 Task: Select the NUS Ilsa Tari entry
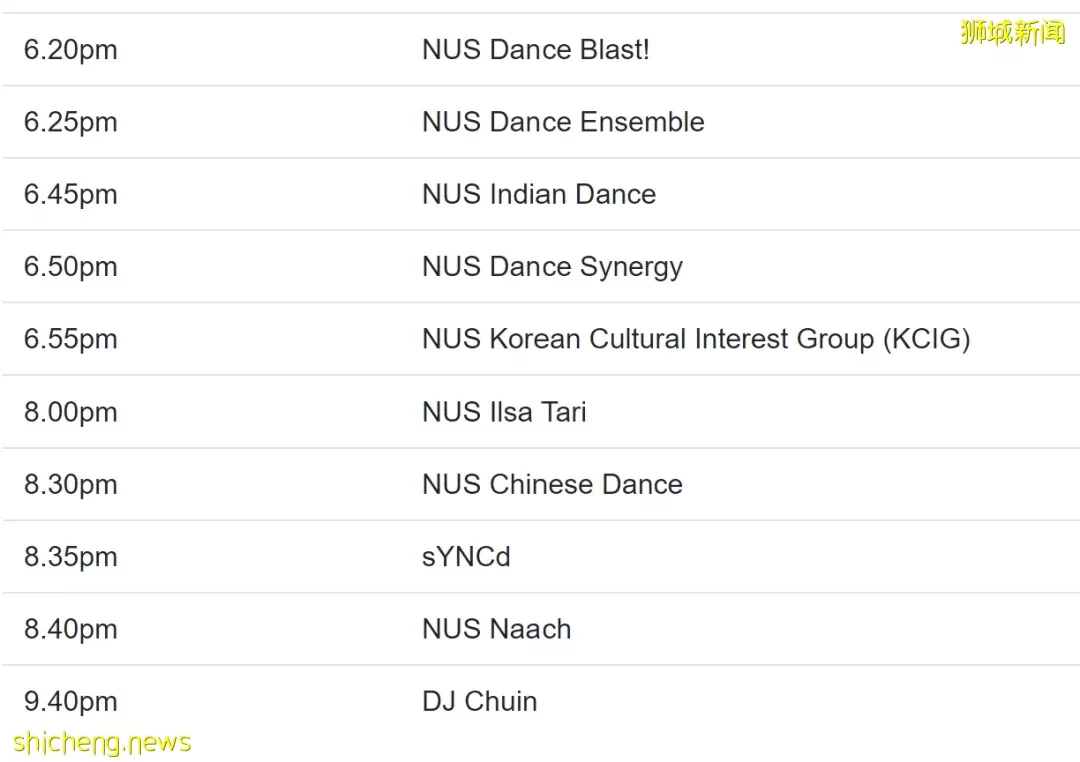pyautogui.click(x=504, y=412)
